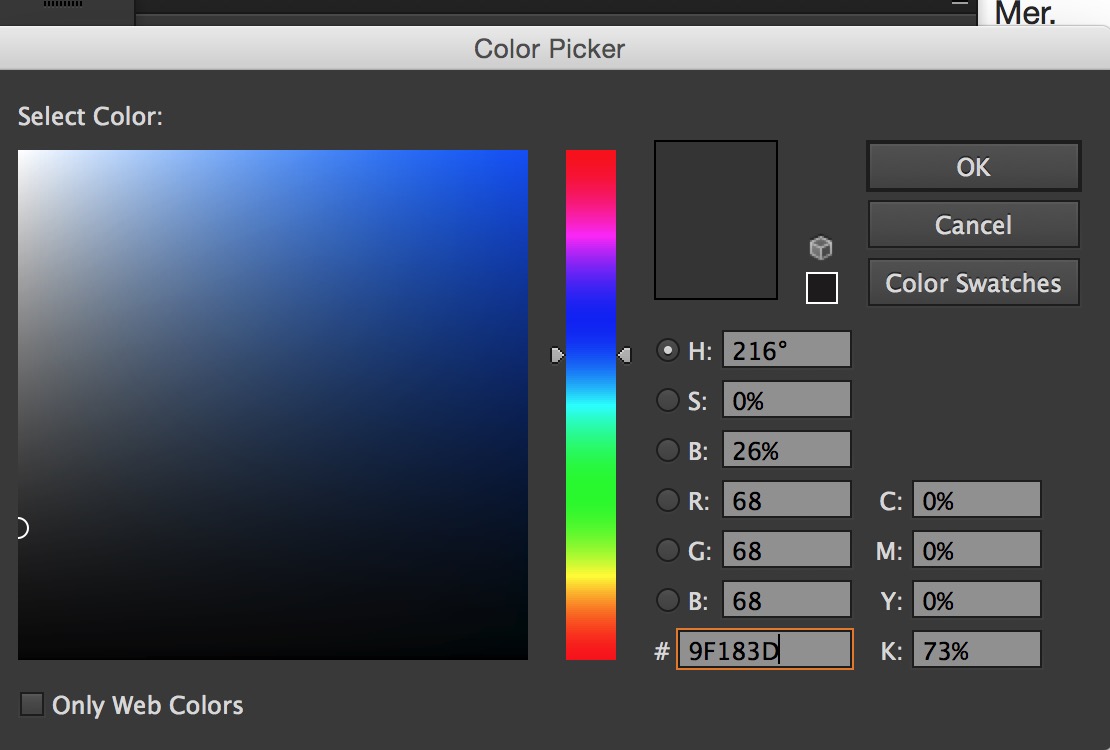Confirm the color with OK
Viewport: 1110px width, 750px height.
[973, 166]
